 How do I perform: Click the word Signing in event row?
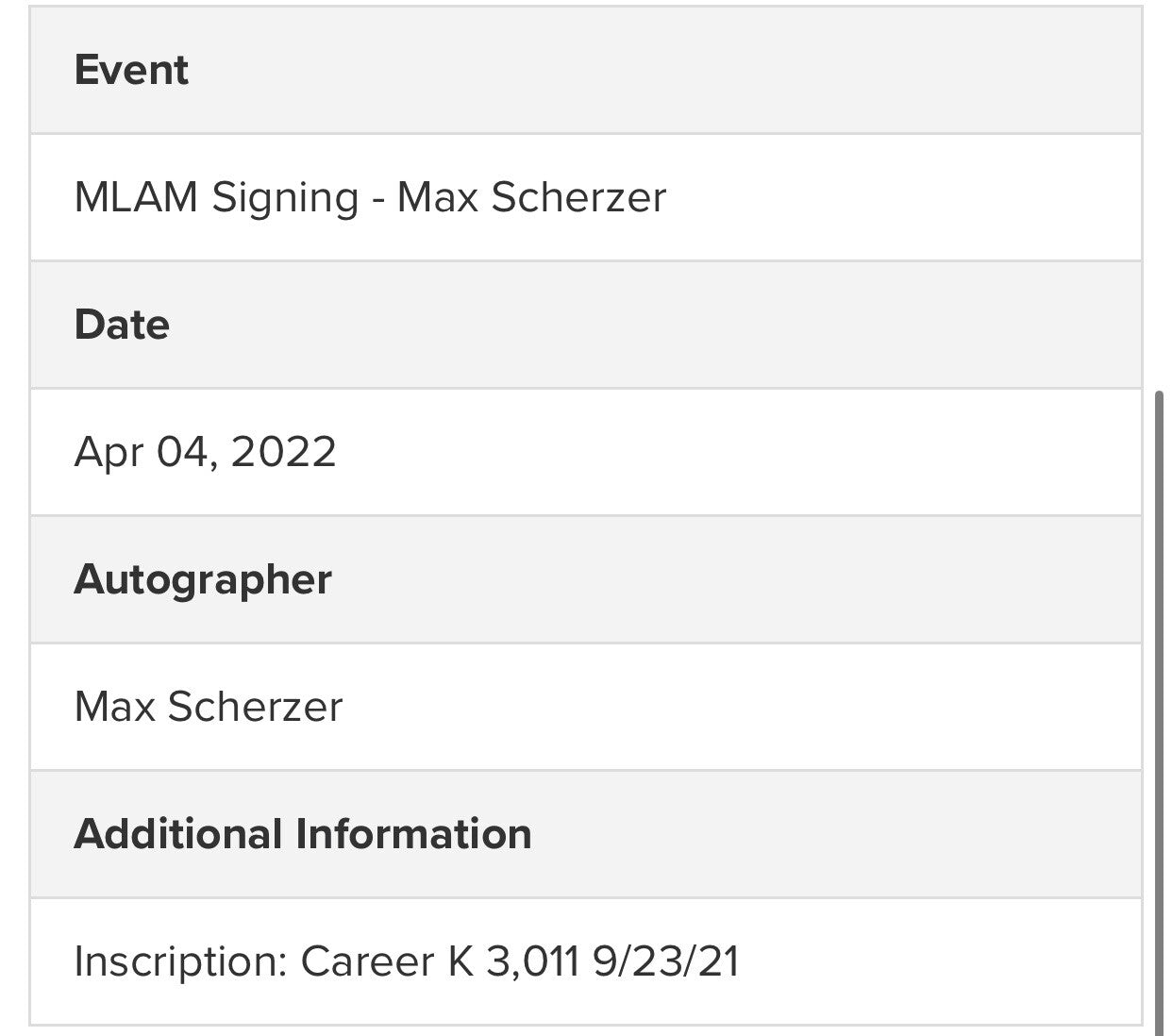pos(285,198)
